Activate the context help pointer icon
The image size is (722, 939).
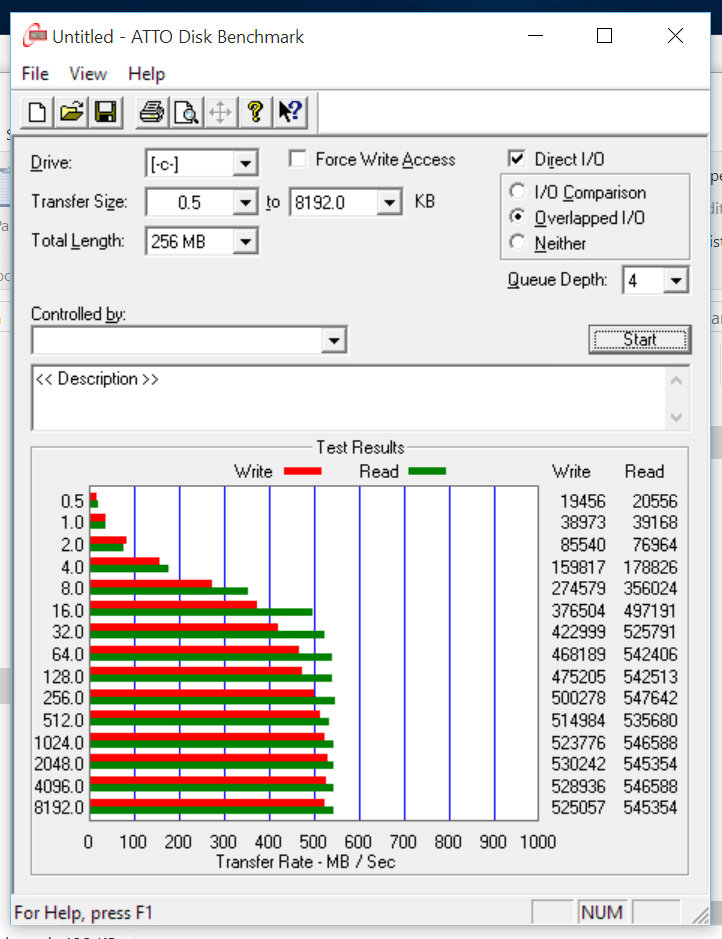(290, 111)
